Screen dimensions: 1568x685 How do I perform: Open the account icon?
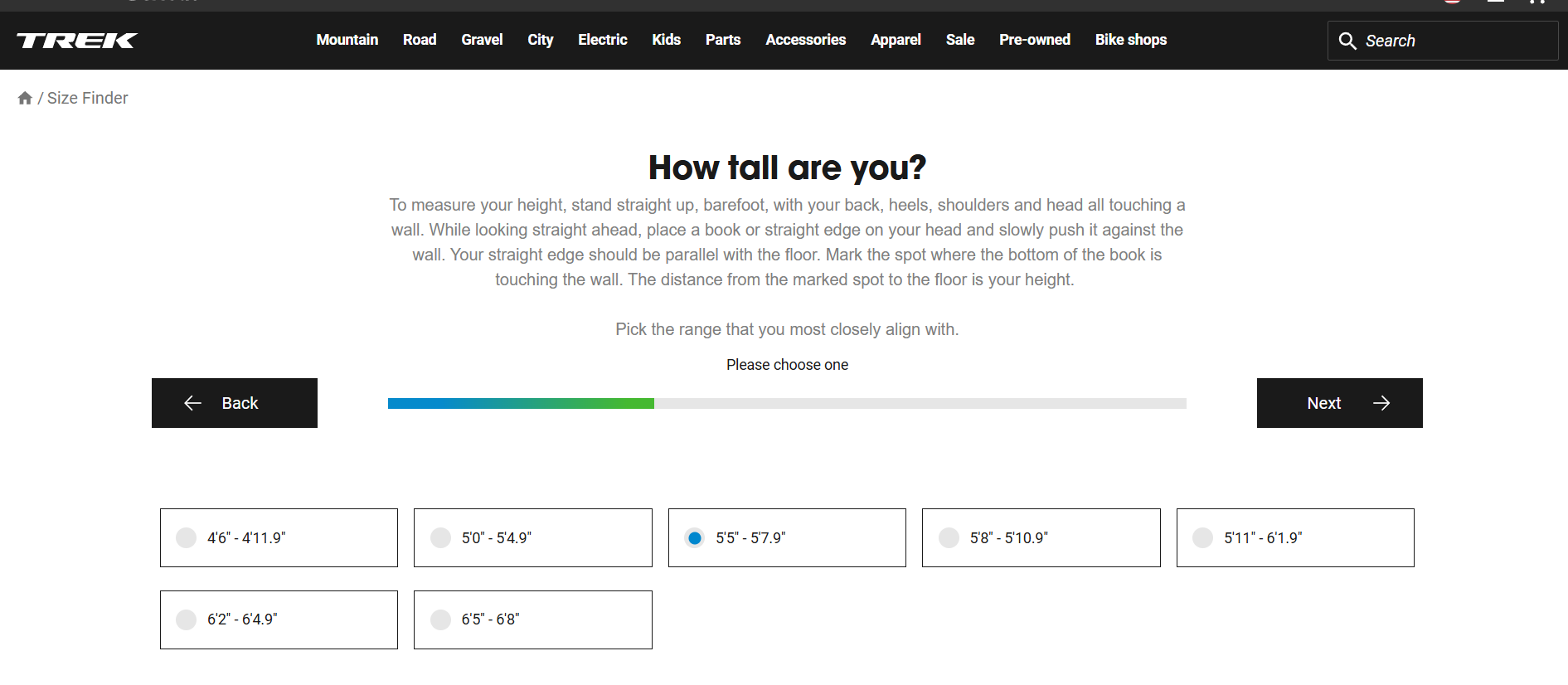click(x=1496, y=2)
